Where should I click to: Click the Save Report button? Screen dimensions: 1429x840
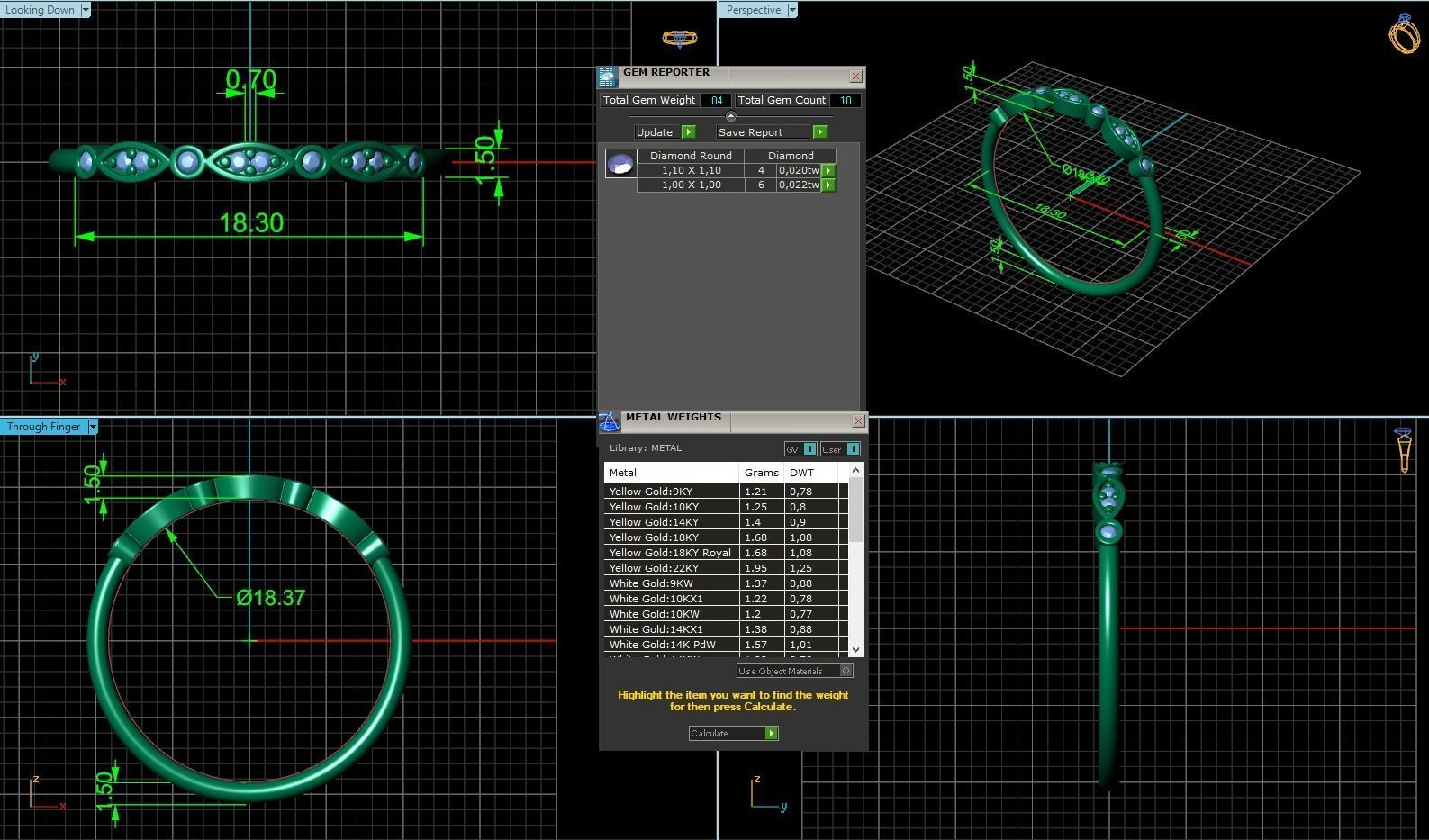click(764, 132)
